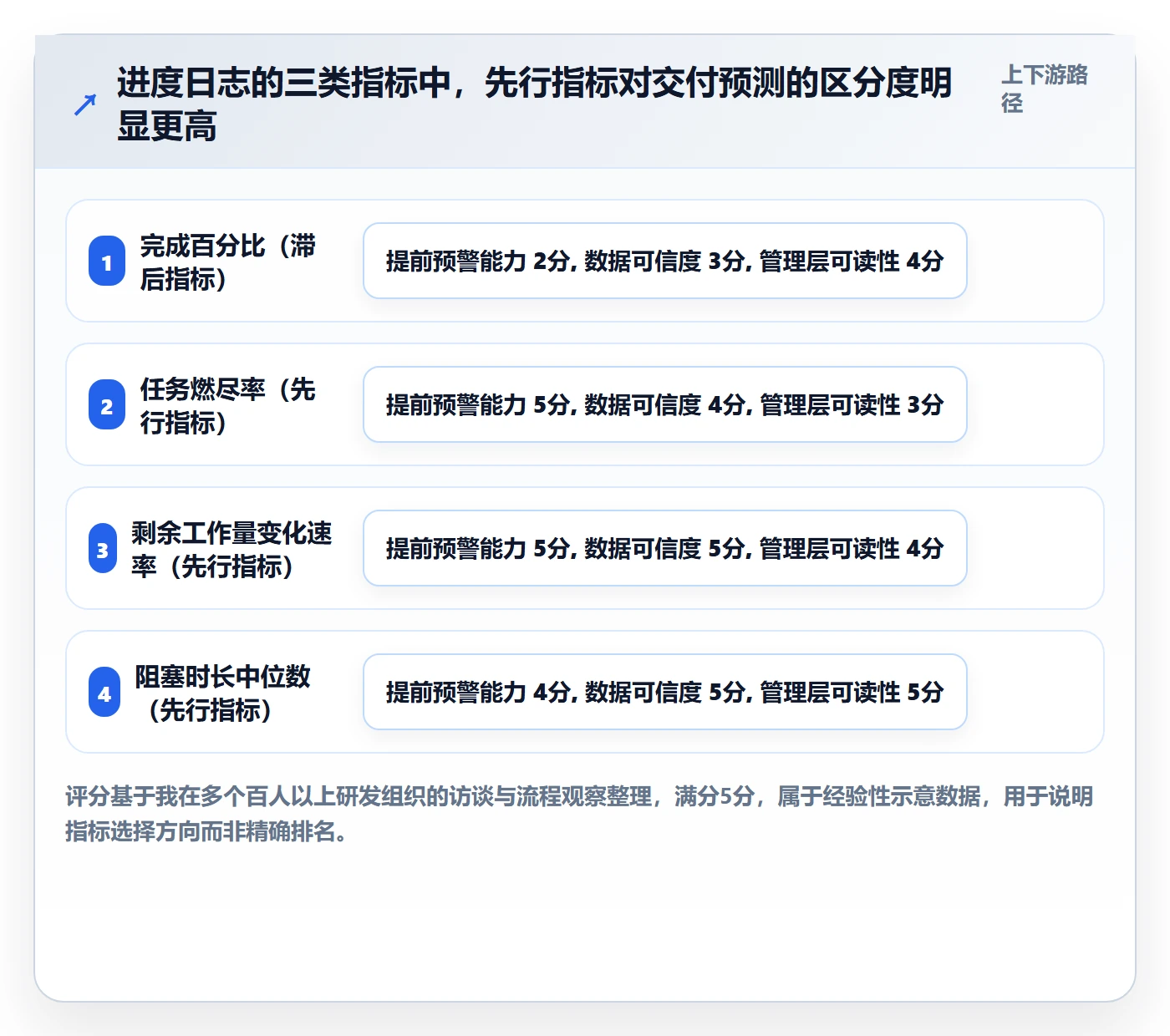Image resolution: width=1170 pixels, height=1036 pixels.
Task: Click the number 2 badge
Action: pos(107,405)
